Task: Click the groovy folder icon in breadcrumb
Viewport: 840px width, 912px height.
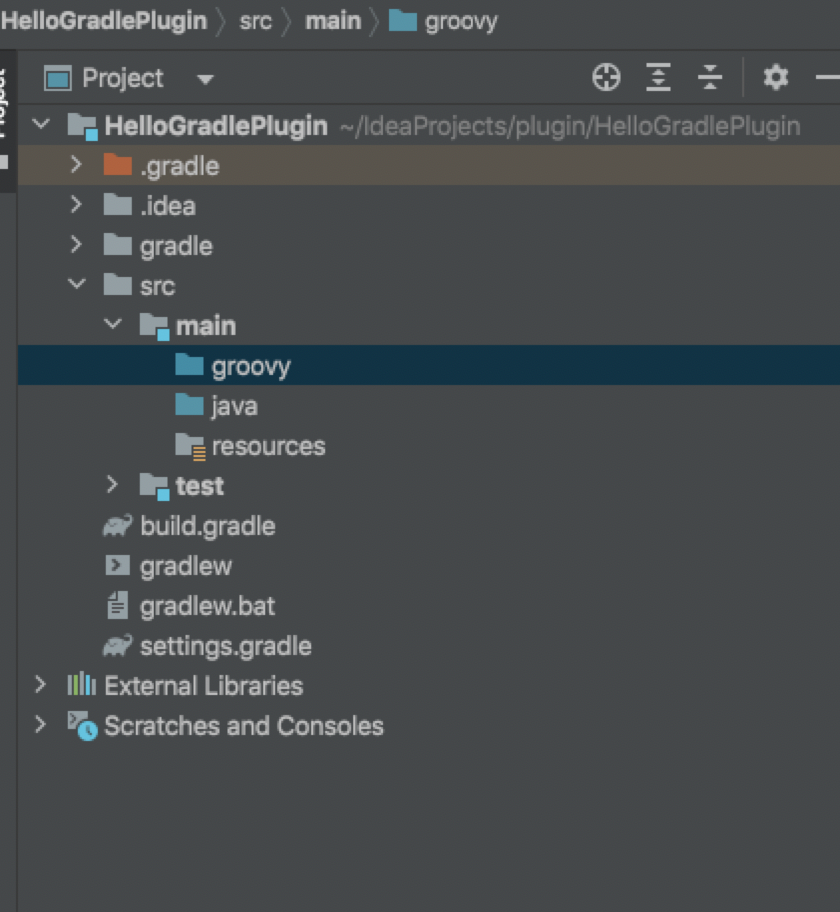Action: coord(403,21)
